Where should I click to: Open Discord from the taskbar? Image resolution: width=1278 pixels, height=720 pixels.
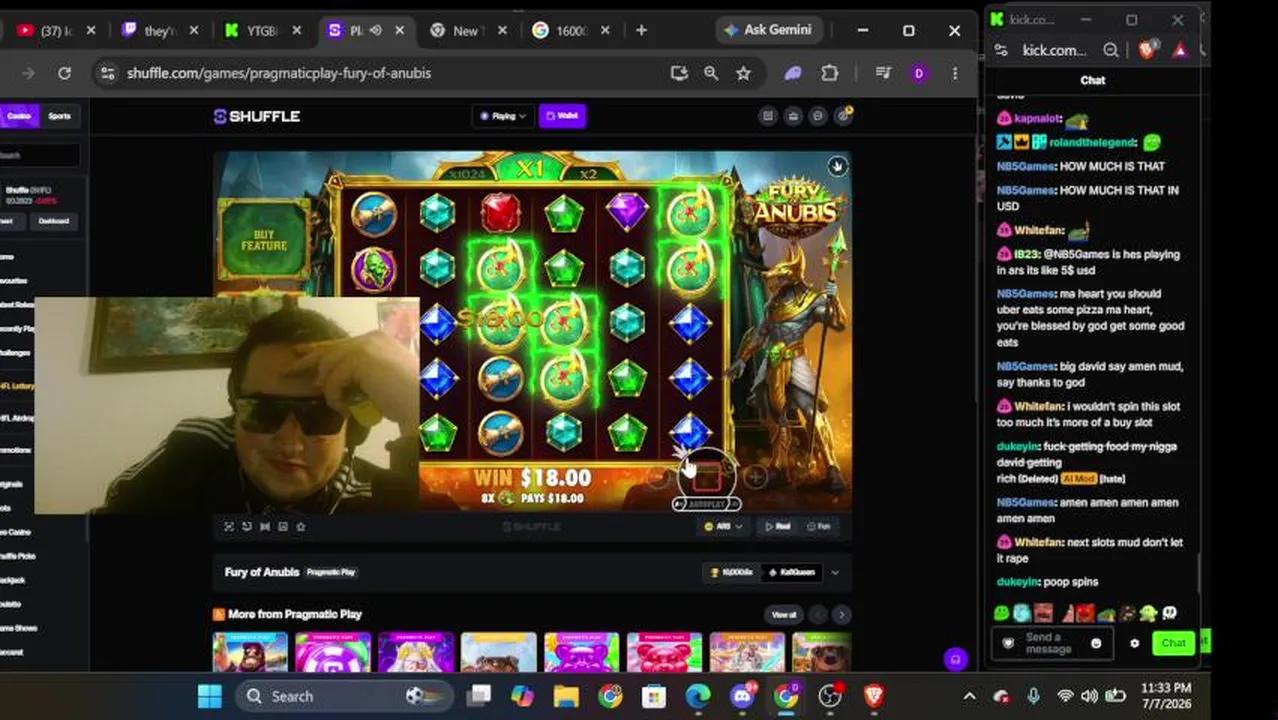pyautogui.click(x=742, y=696)
